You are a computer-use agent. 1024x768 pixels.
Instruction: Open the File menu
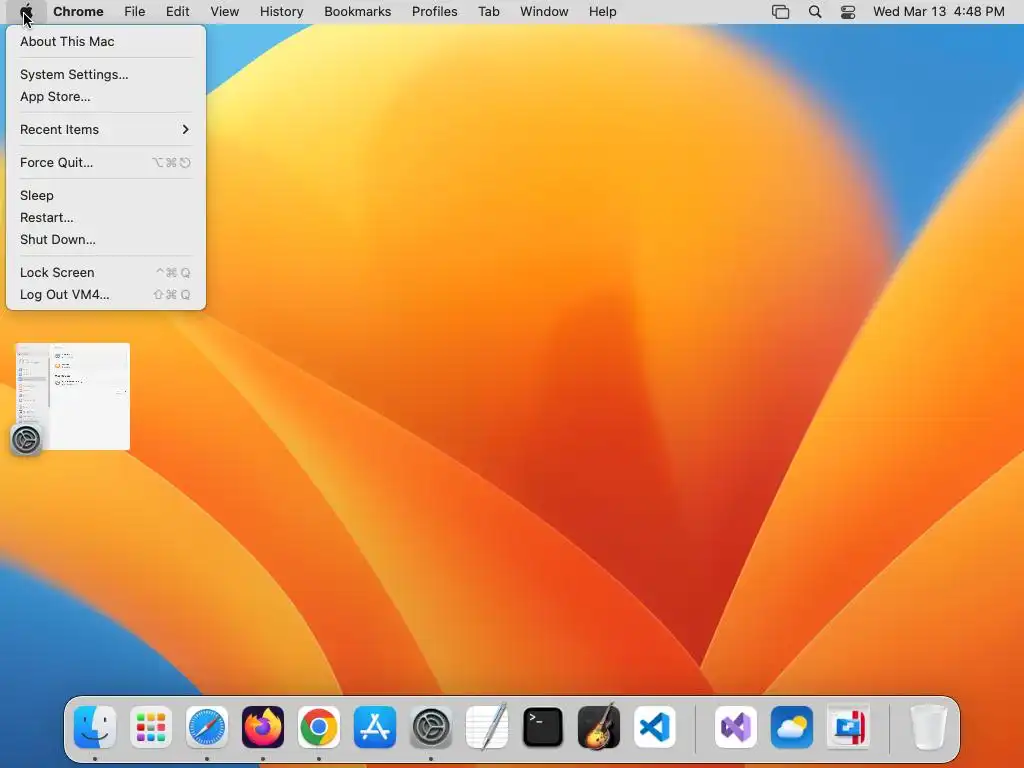click(x=135, y=12)
